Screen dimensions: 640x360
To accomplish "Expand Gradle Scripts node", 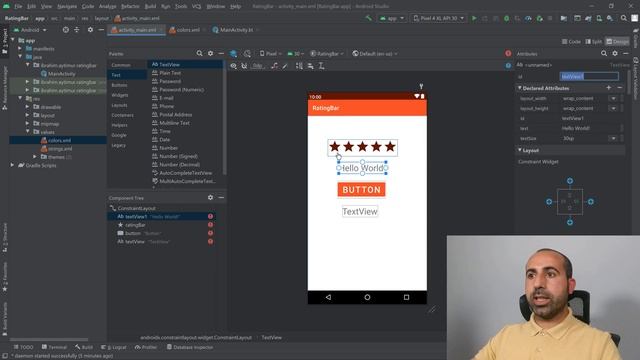I will 12,165.
